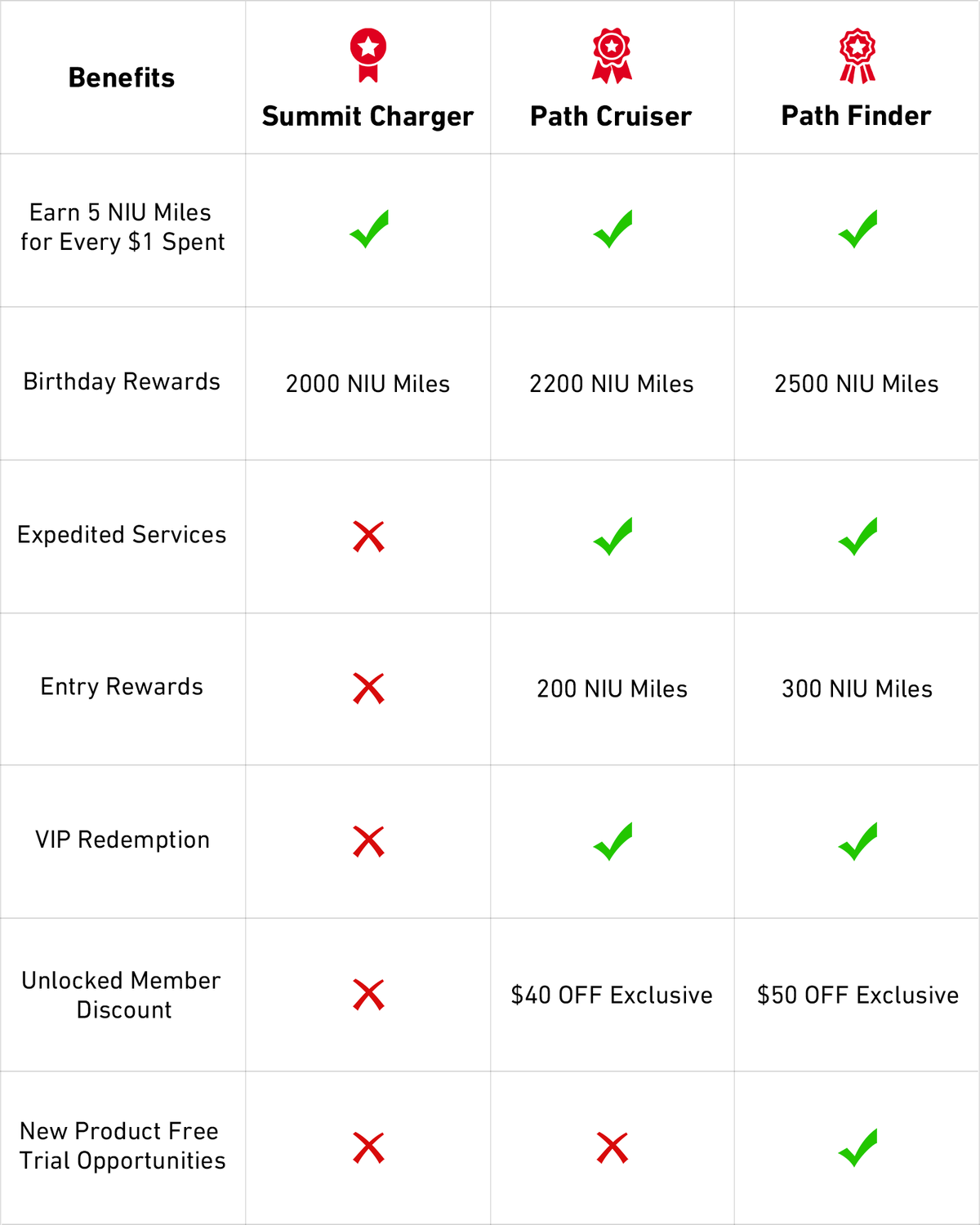
Task: Click Path Finder's VIP Redemption green checkmark
Action: (857, 841)
